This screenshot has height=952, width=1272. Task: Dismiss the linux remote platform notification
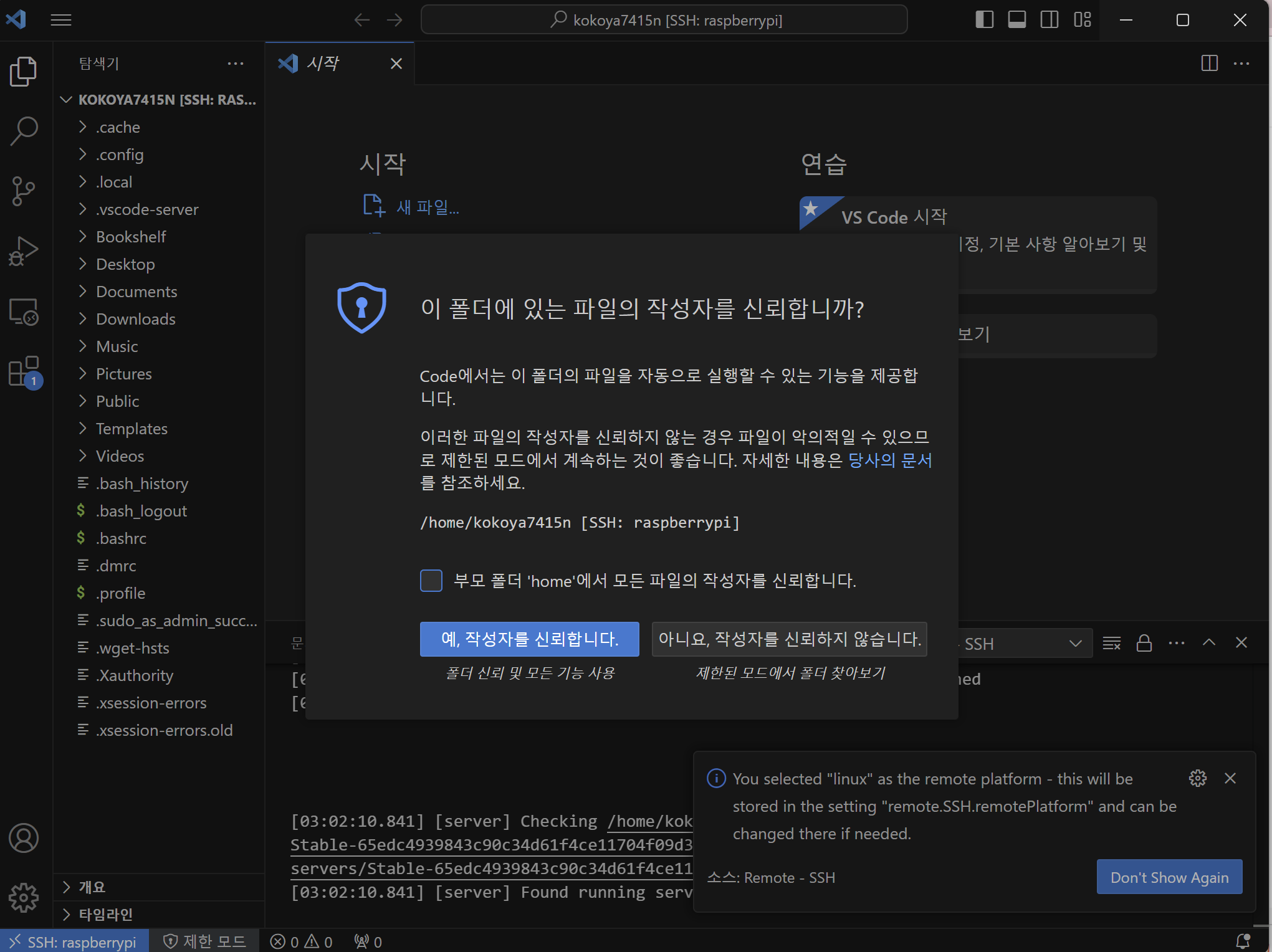(x=1230, y=778)
